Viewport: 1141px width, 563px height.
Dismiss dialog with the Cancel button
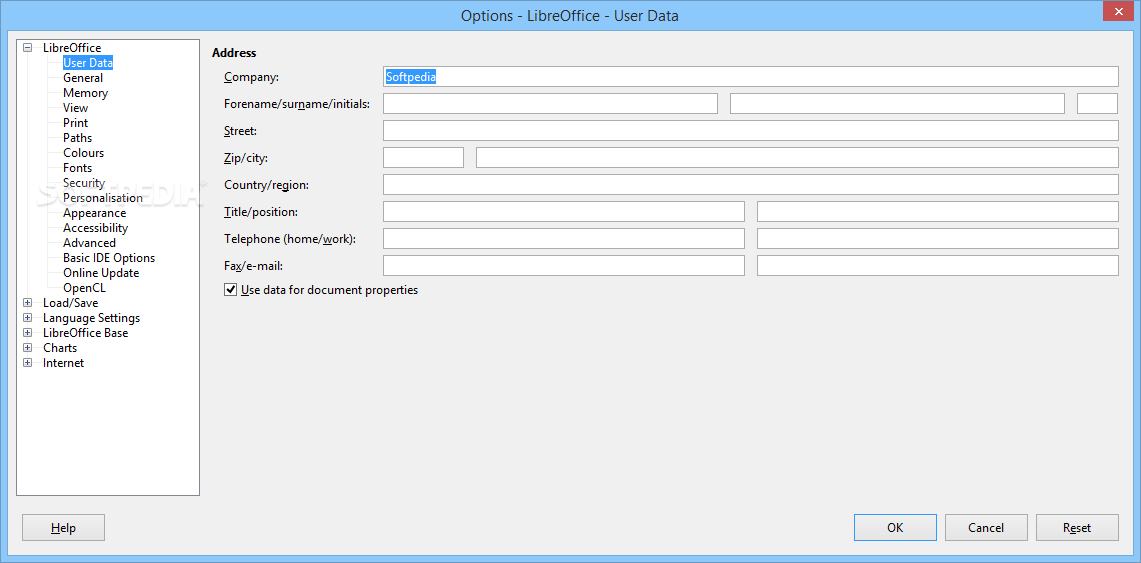pyautogui.click(x=986, y=528)
